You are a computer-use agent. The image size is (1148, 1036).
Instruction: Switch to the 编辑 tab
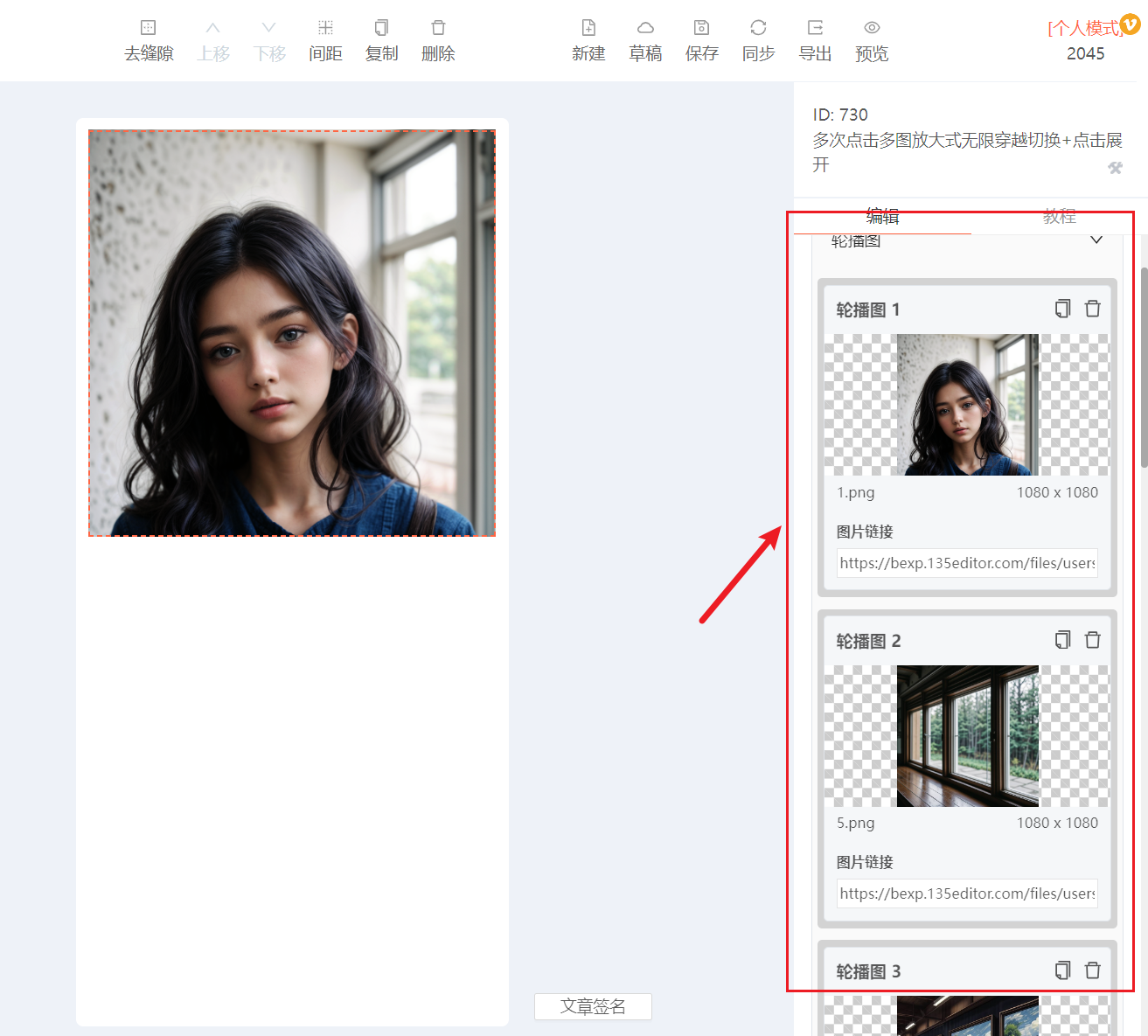pos(882,216)
